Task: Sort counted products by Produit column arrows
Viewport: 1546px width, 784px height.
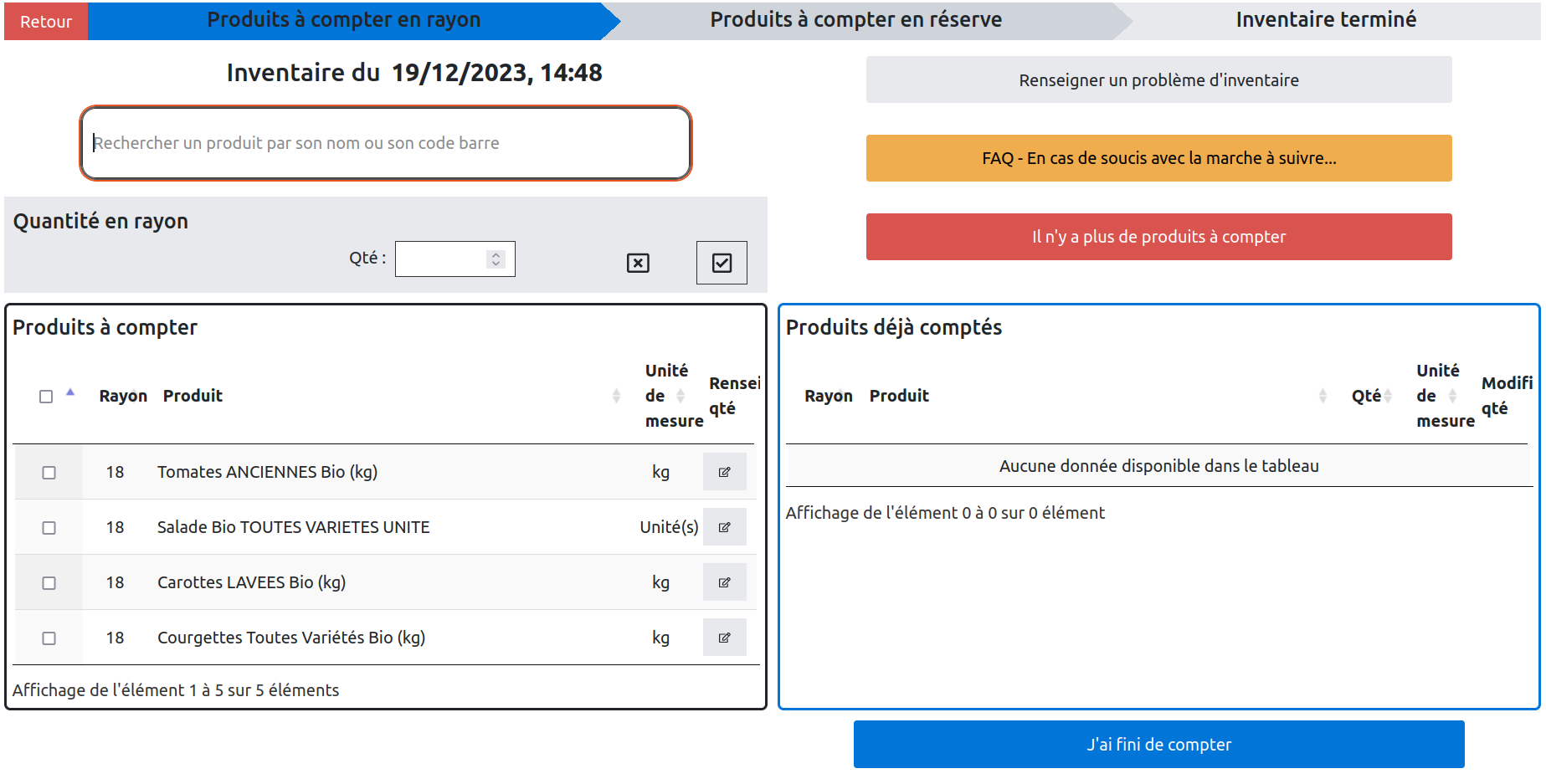Action: (x=1323, y=396)
